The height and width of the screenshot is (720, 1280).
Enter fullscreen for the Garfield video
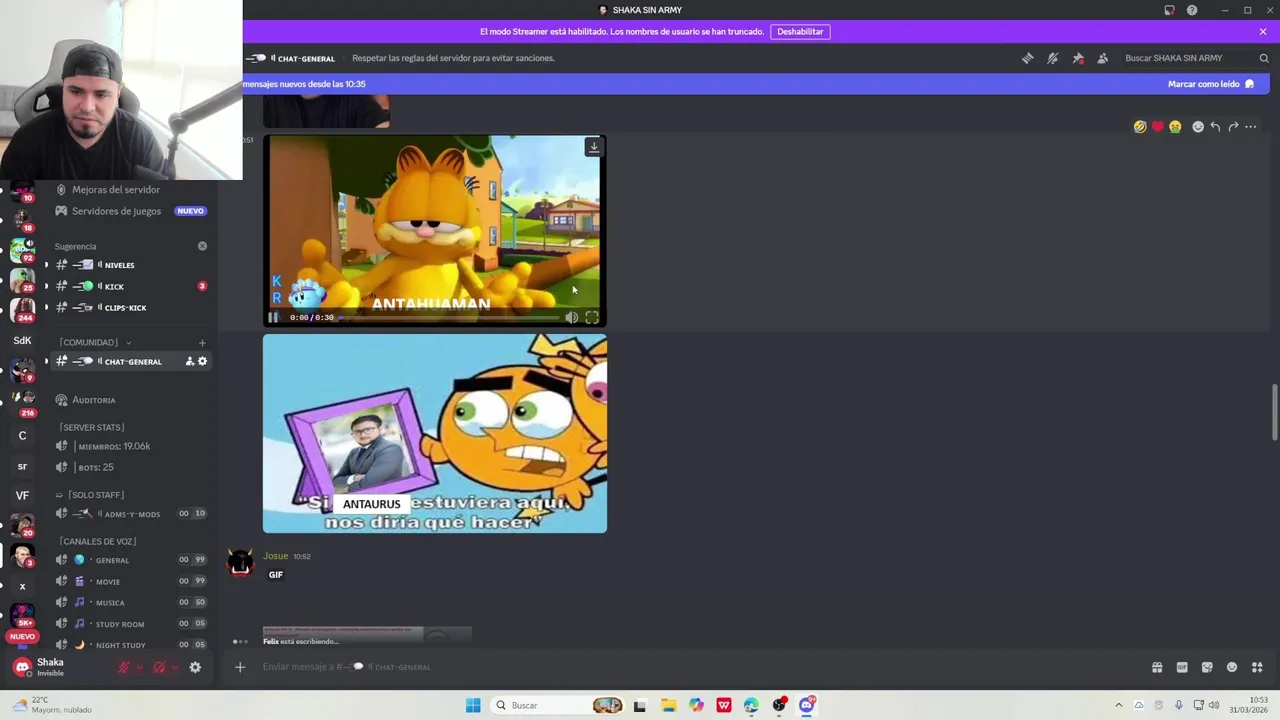pyautogui.click(x=592, y=317)
